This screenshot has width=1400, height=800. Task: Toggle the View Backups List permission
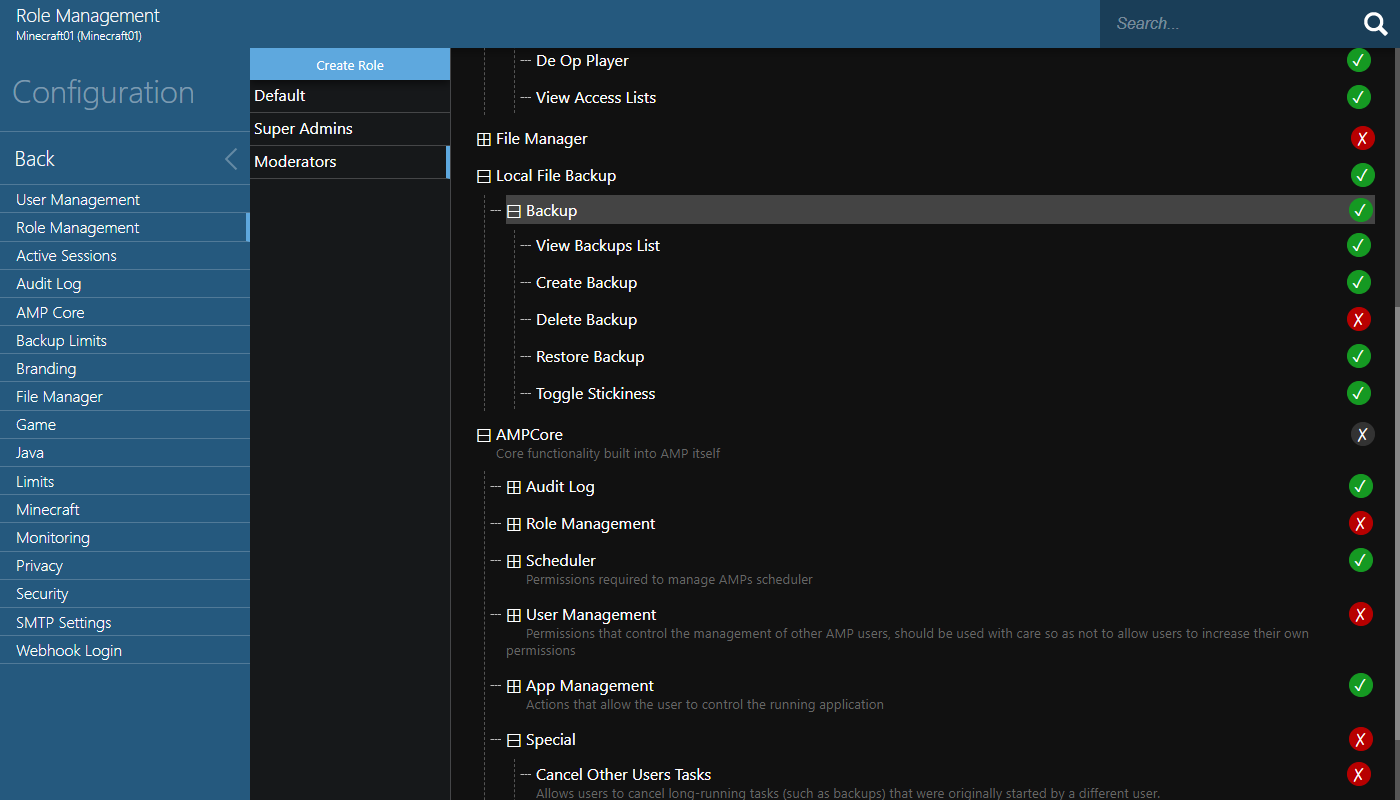point(1359,246)
